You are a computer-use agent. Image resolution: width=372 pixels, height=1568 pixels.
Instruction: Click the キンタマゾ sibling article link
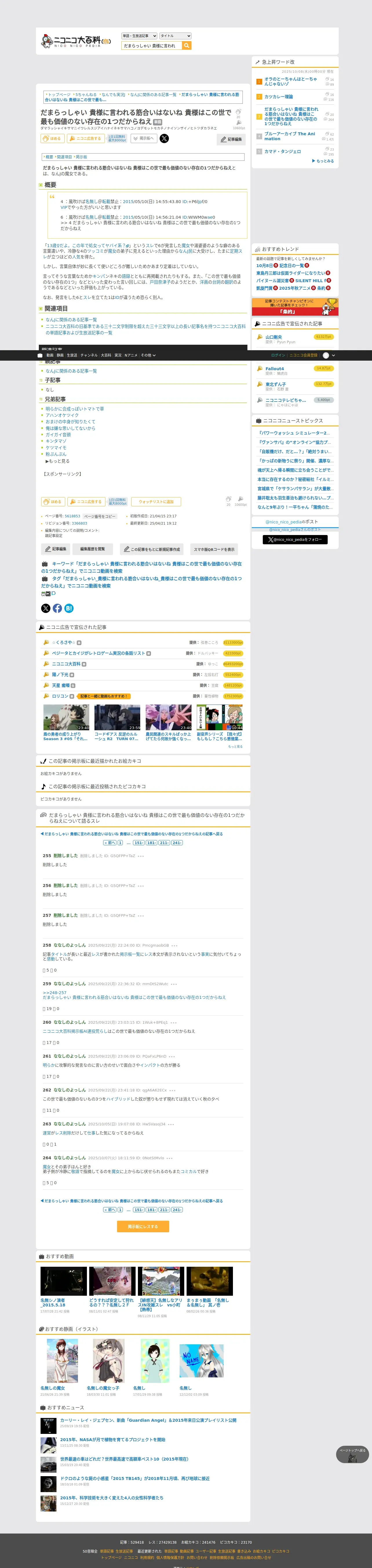pyautogui.click(x=56, y=441)
